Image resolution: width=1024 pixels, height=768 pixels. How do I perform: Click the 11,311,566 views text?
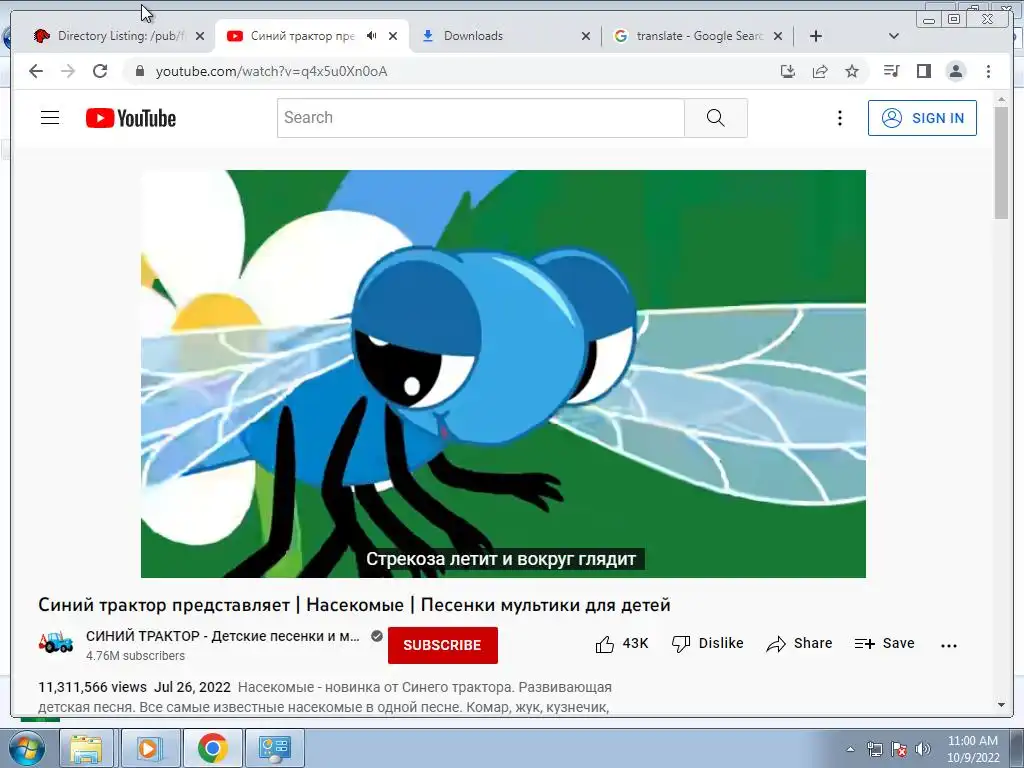(x=92, y=687)
